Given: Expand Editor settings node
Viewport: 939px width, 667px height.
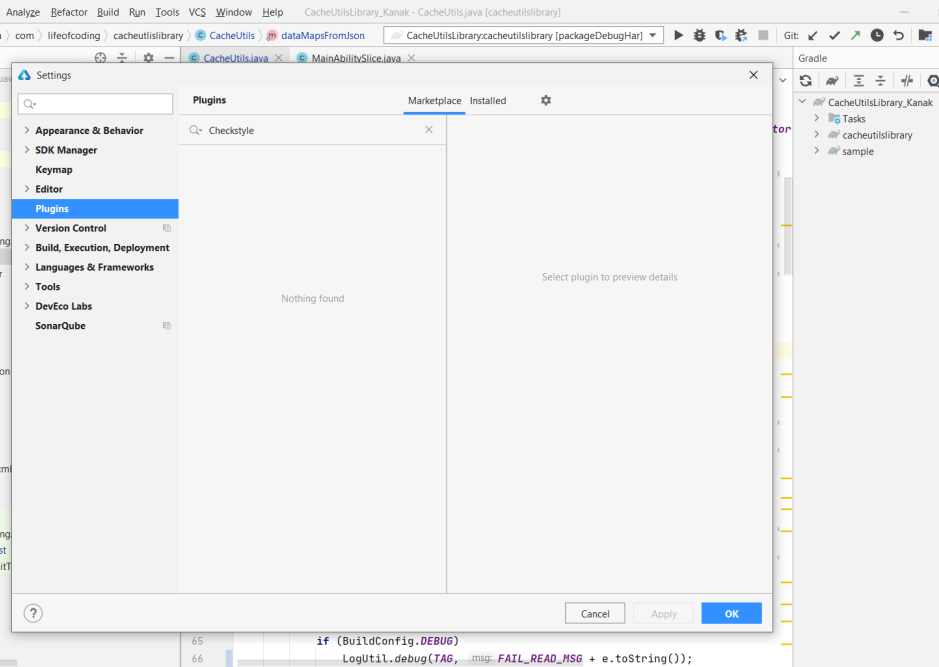Looking at the screenshot, I should point(27,189).
